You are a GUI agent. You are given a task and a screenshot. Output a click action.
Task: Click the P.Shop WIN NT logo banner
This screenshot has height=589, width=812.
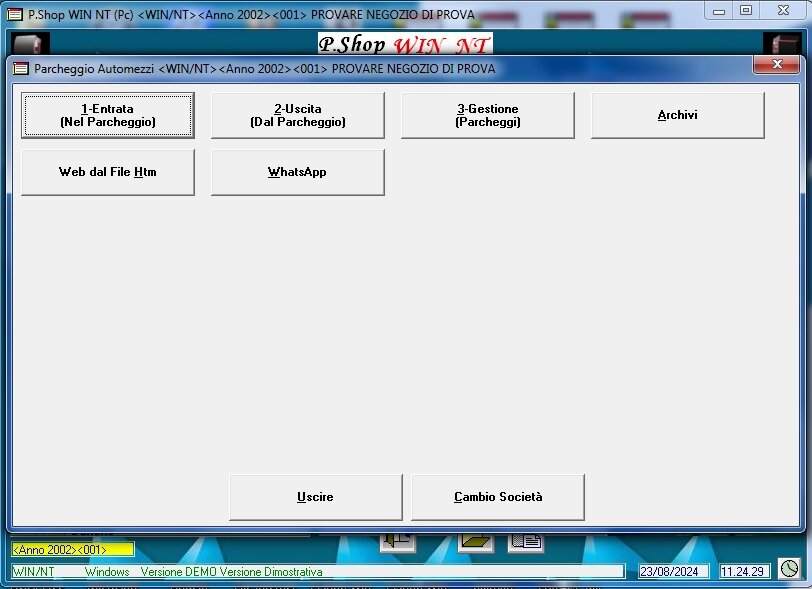(405, 43)
